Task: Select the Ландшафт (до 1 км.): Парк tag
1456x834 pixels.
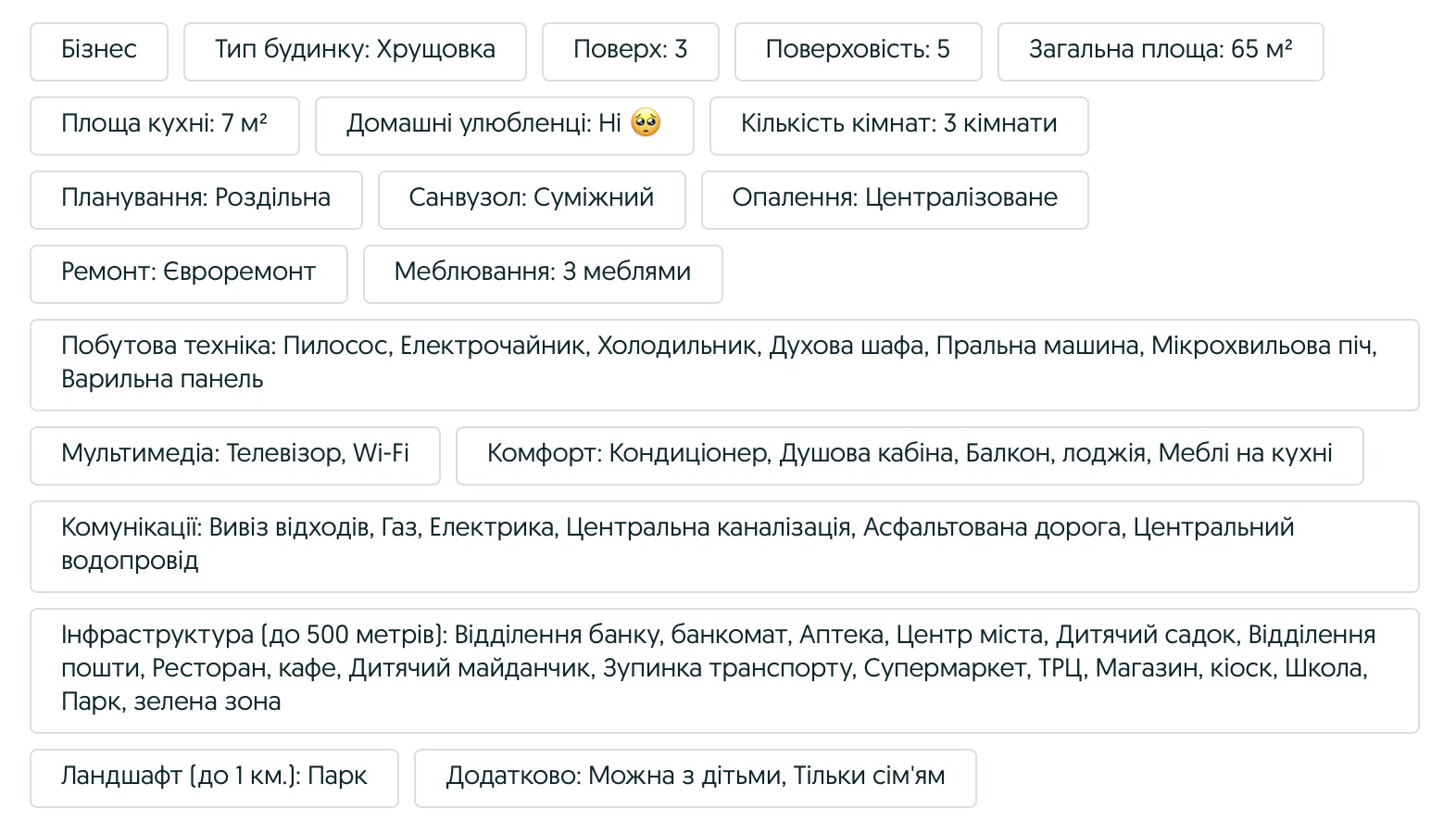Action: coord(214,778)
